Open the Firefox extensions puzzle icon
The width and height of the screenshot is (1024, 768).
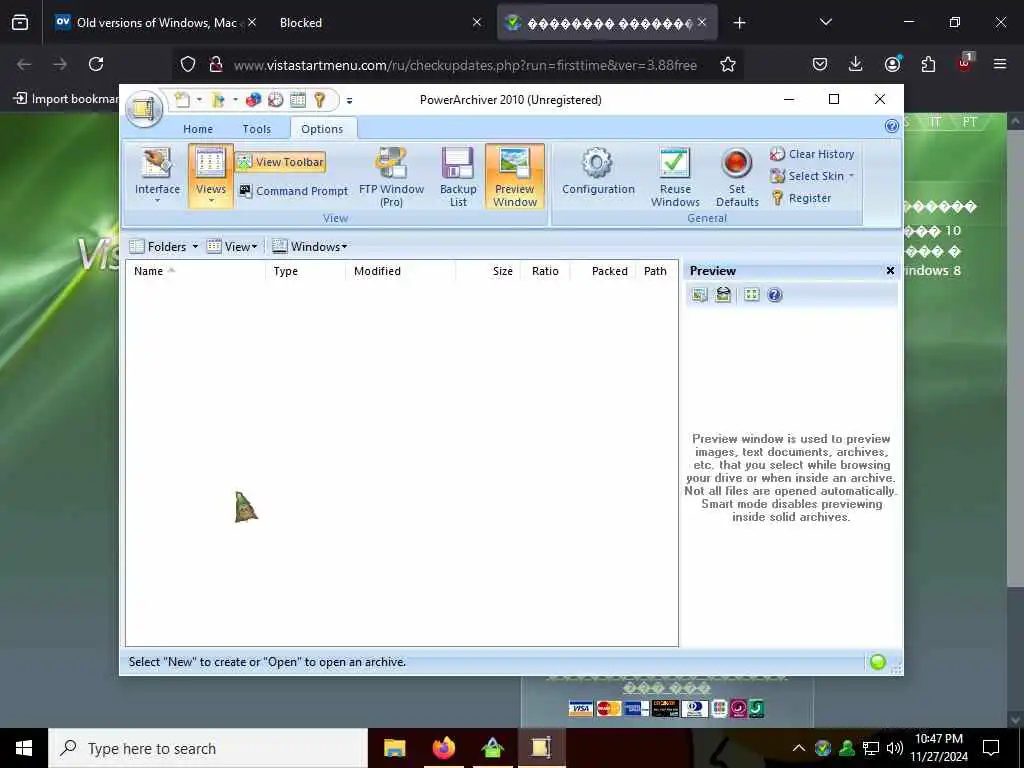[x=928, y=64]
